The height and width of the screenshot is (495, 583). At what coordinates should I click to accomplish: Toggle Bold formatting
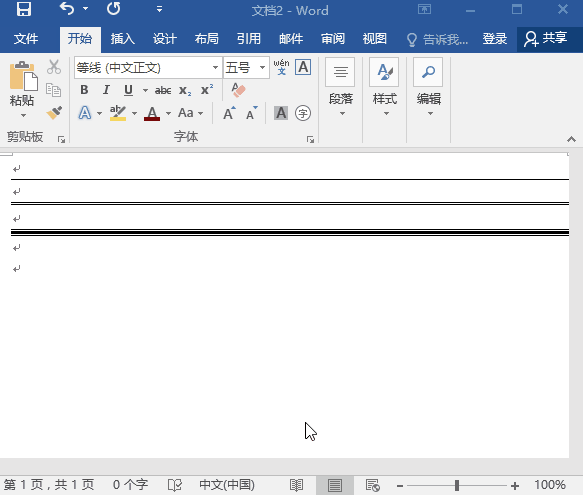(84, 90)
